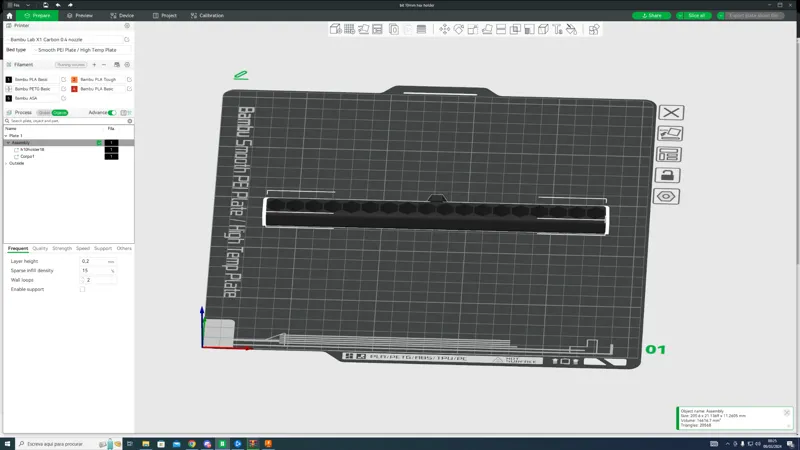Click the plate X remove-all icon
The height and width of the screenshot is (450, 800).
[671, 112]
